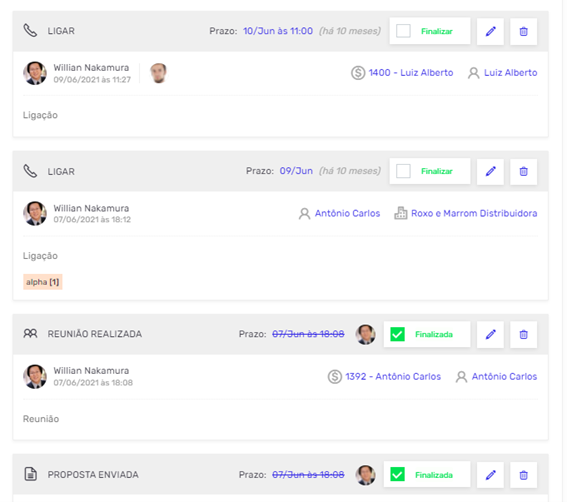Open deal 1400 - Luiz Alberto

tap(410, 73)
